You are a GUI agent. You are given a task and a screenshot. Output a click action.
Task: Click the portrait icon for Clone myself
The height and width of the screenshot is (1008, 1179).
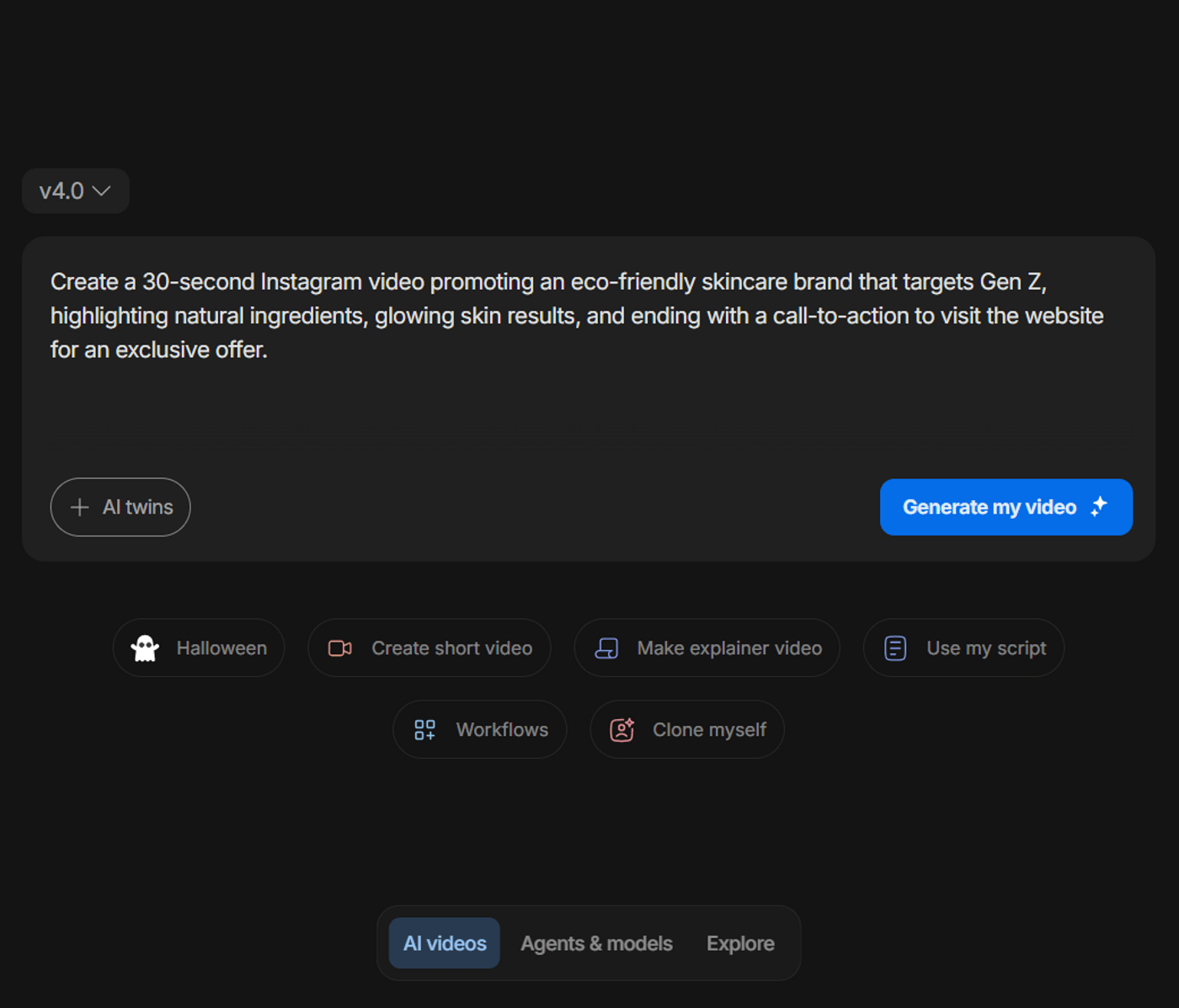[622, 730]
